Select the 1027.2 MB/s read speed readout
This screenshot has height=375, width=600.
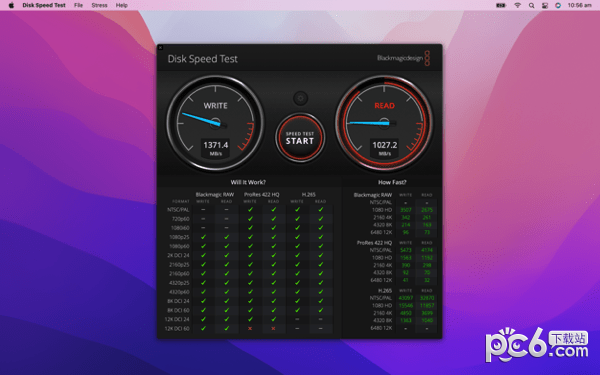[385, 148]
